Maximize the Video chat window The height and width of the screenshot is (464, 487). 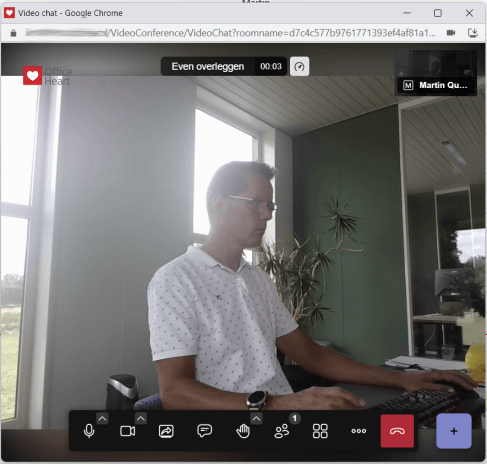(x=438, y=13)
